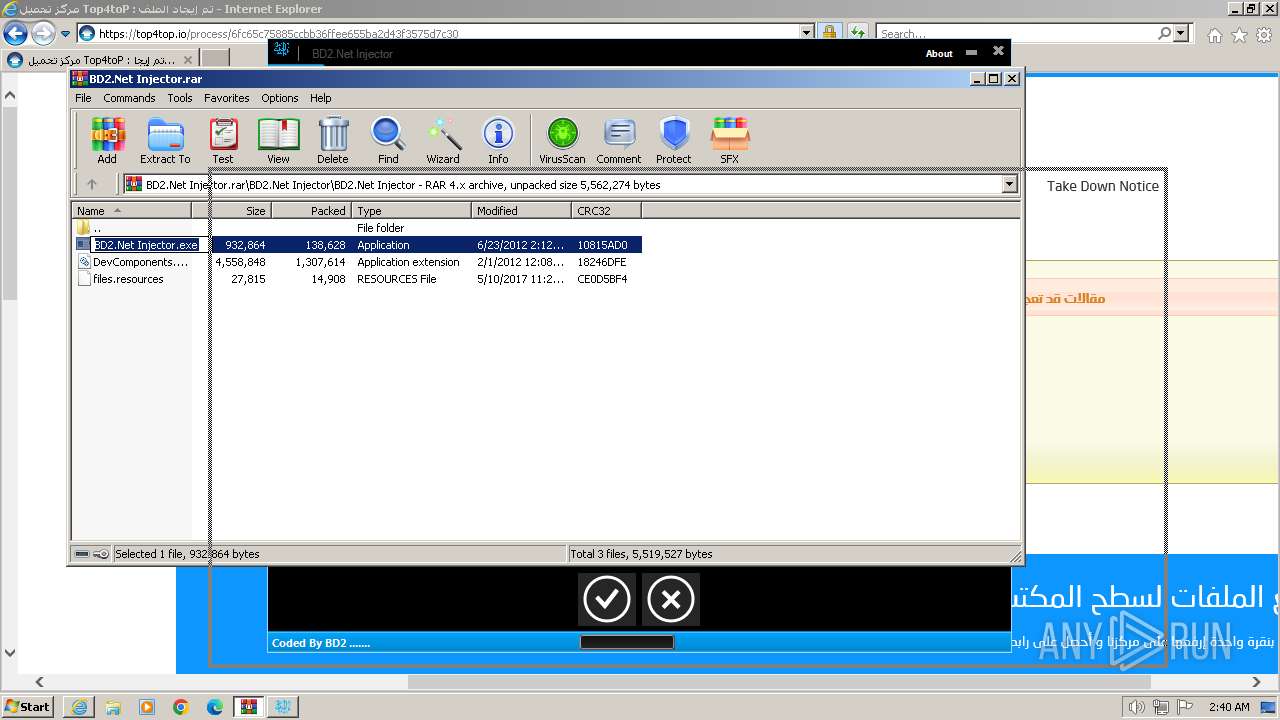
Task: Open the Find magnifier tool
Action: point(388,140)
